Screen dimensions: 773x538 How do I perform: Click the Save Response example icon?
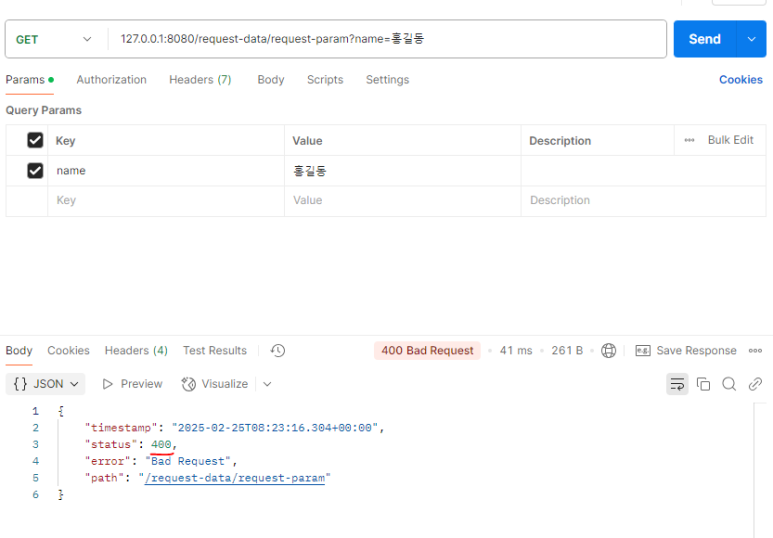click(x=643, y=351)
